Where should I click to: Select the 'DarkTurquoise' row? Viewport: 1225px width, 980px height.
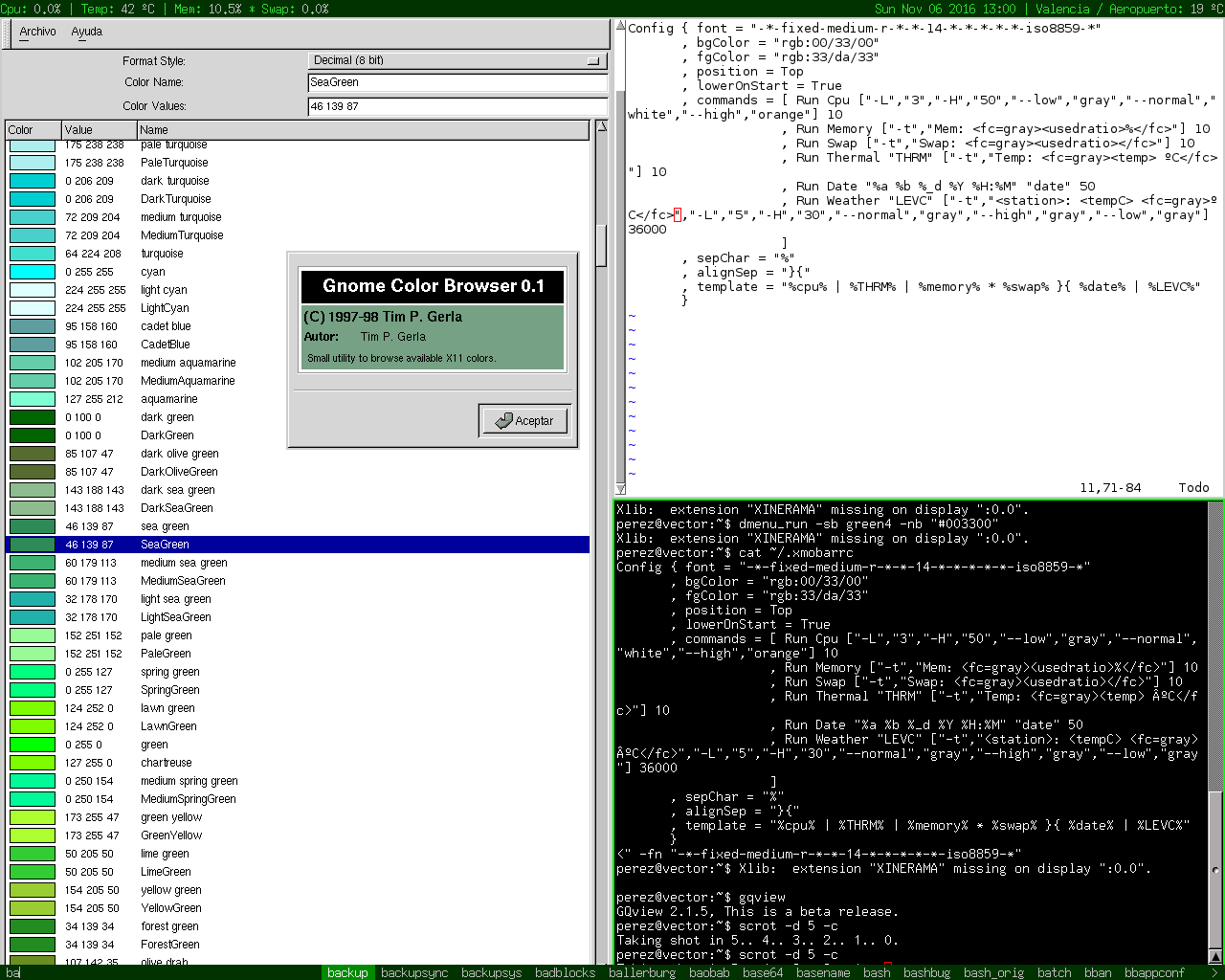pos(298,199)
